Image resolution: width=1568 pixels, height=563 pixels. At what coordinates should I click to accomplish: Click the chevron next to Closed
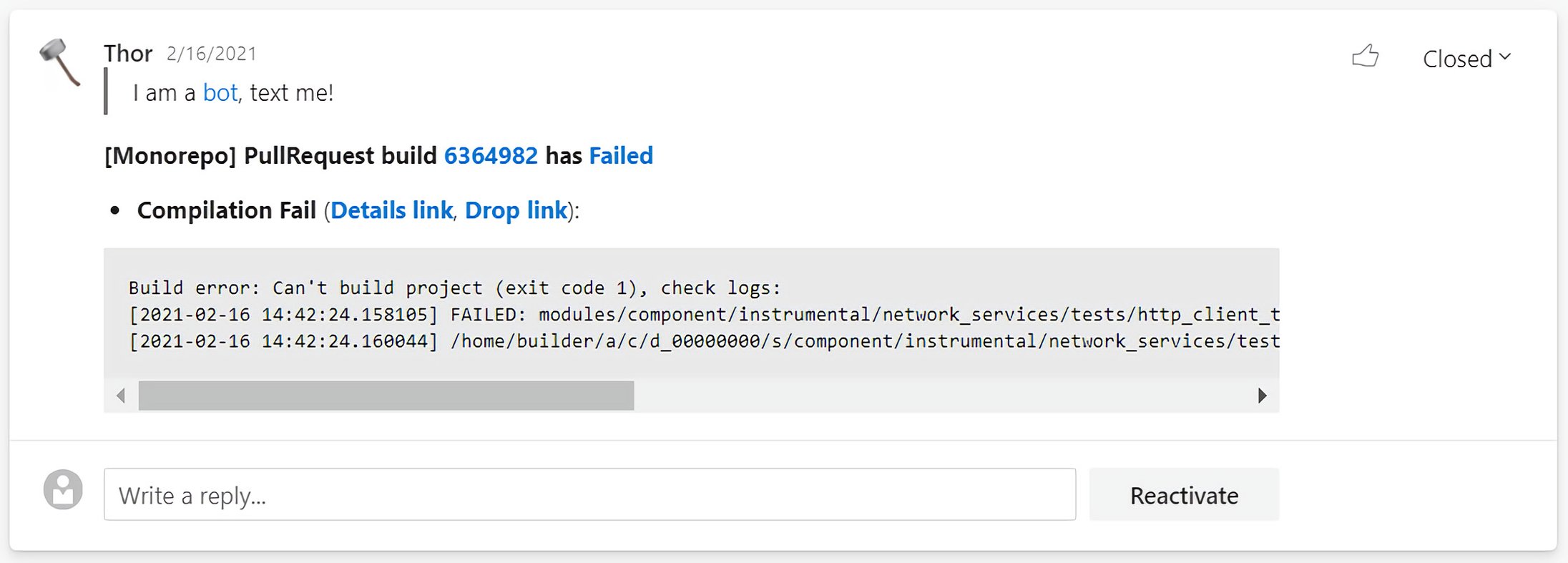1504,57
